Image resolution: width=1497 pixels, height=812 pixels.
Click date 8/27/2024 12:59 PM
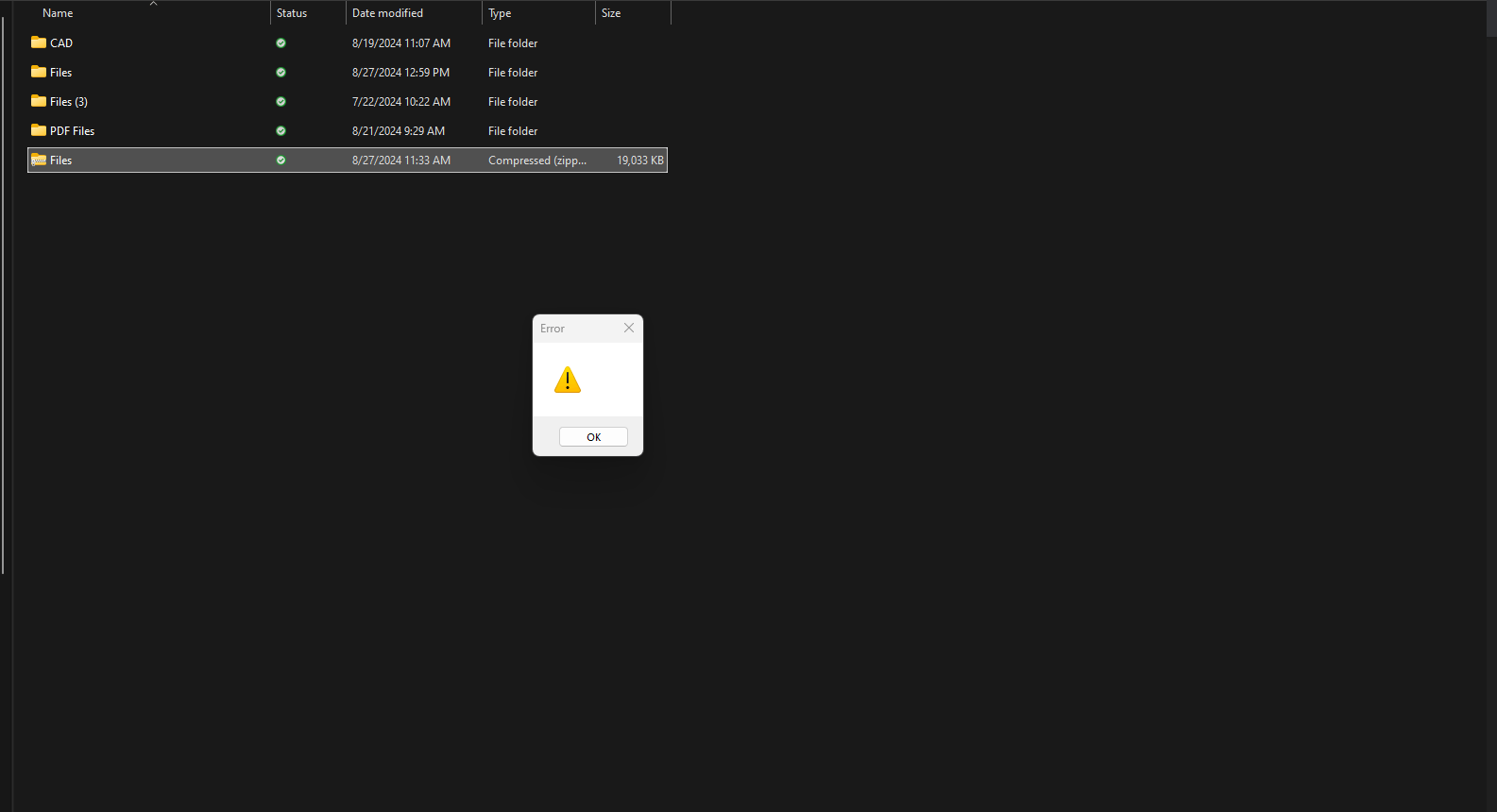[400, 73]
